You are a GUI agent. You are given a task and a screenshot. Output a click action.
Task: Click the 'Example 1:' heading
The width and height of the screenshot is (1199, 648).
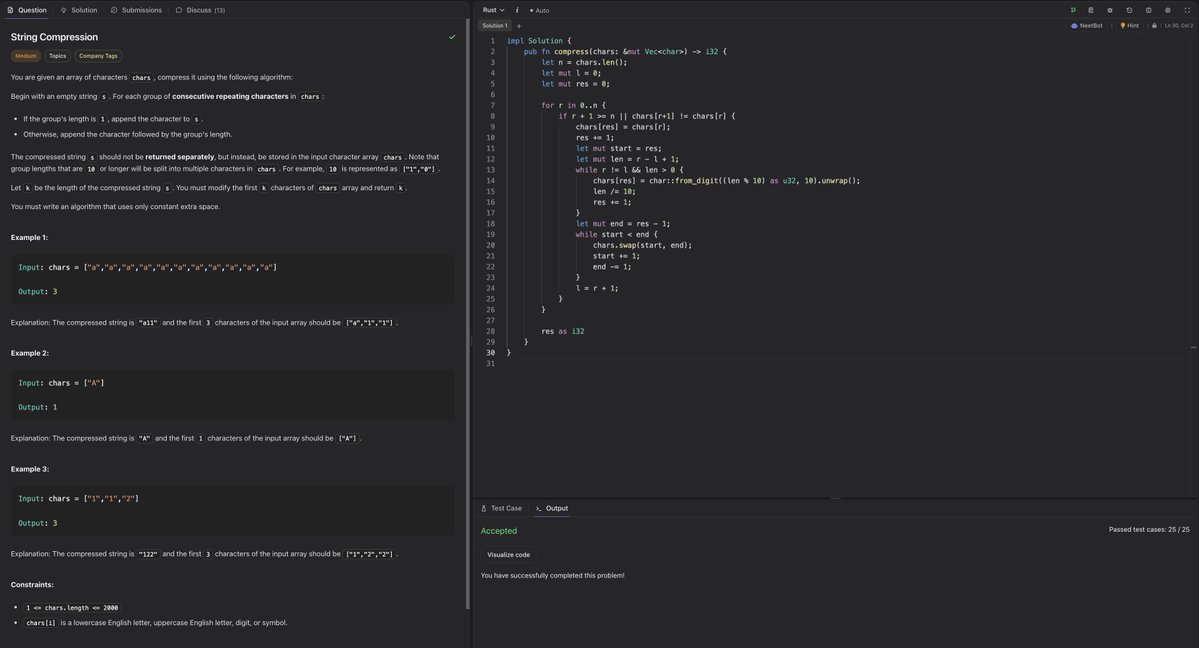29,237
